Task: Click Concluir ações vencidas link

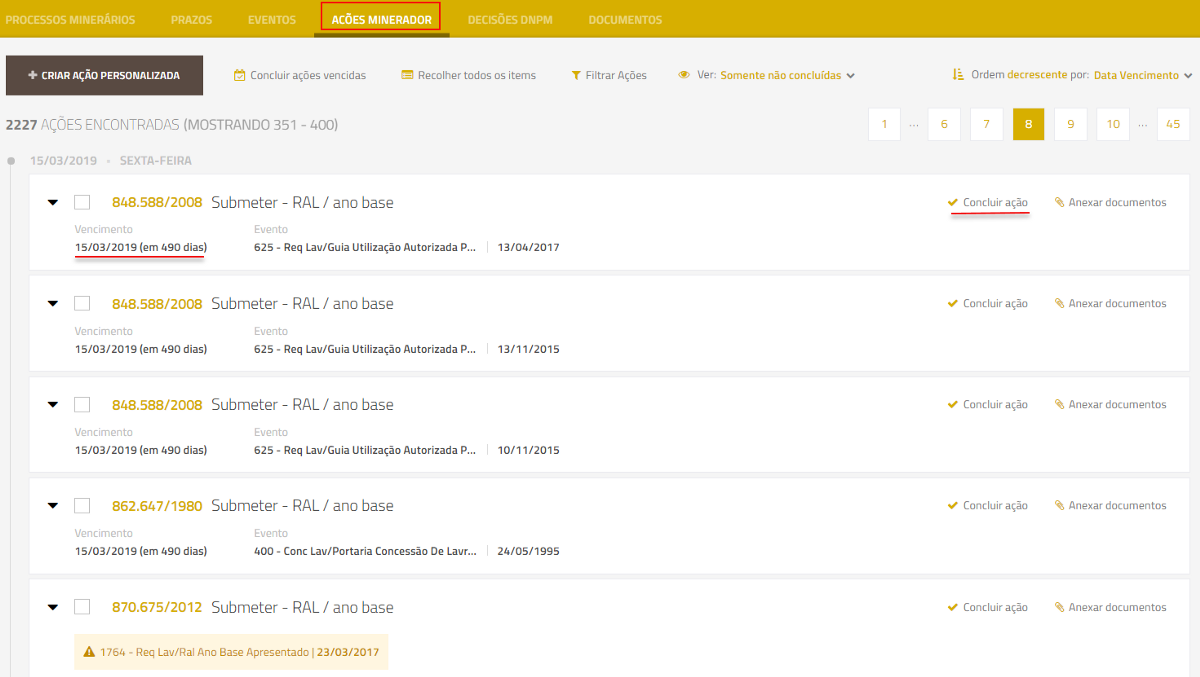Action: click(308, 75)
